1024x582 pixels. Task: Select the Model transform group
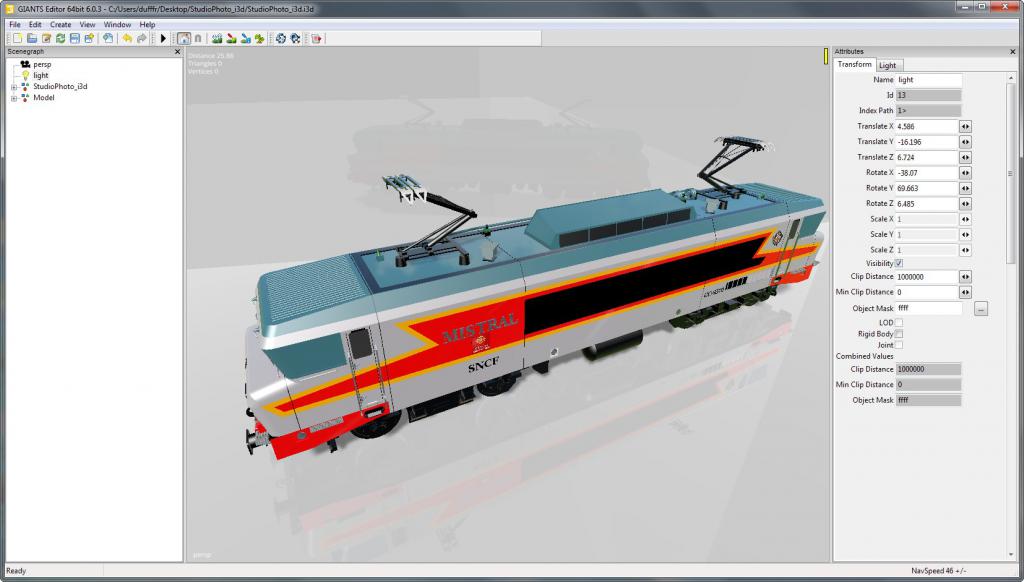44,97
